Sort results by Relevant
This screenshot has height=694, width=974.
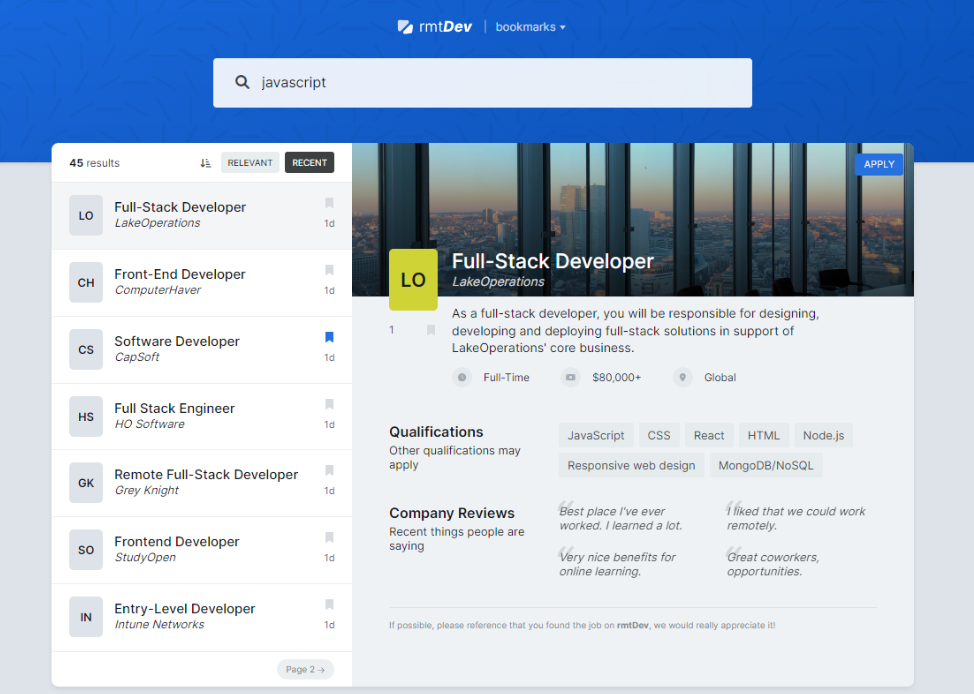click(250, 163)
